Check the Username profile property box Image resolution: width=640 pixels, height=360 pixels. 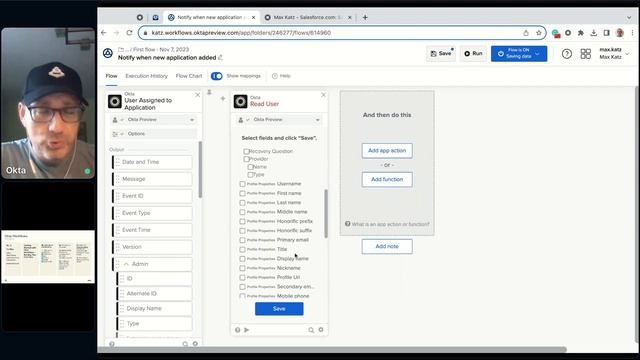242,184
